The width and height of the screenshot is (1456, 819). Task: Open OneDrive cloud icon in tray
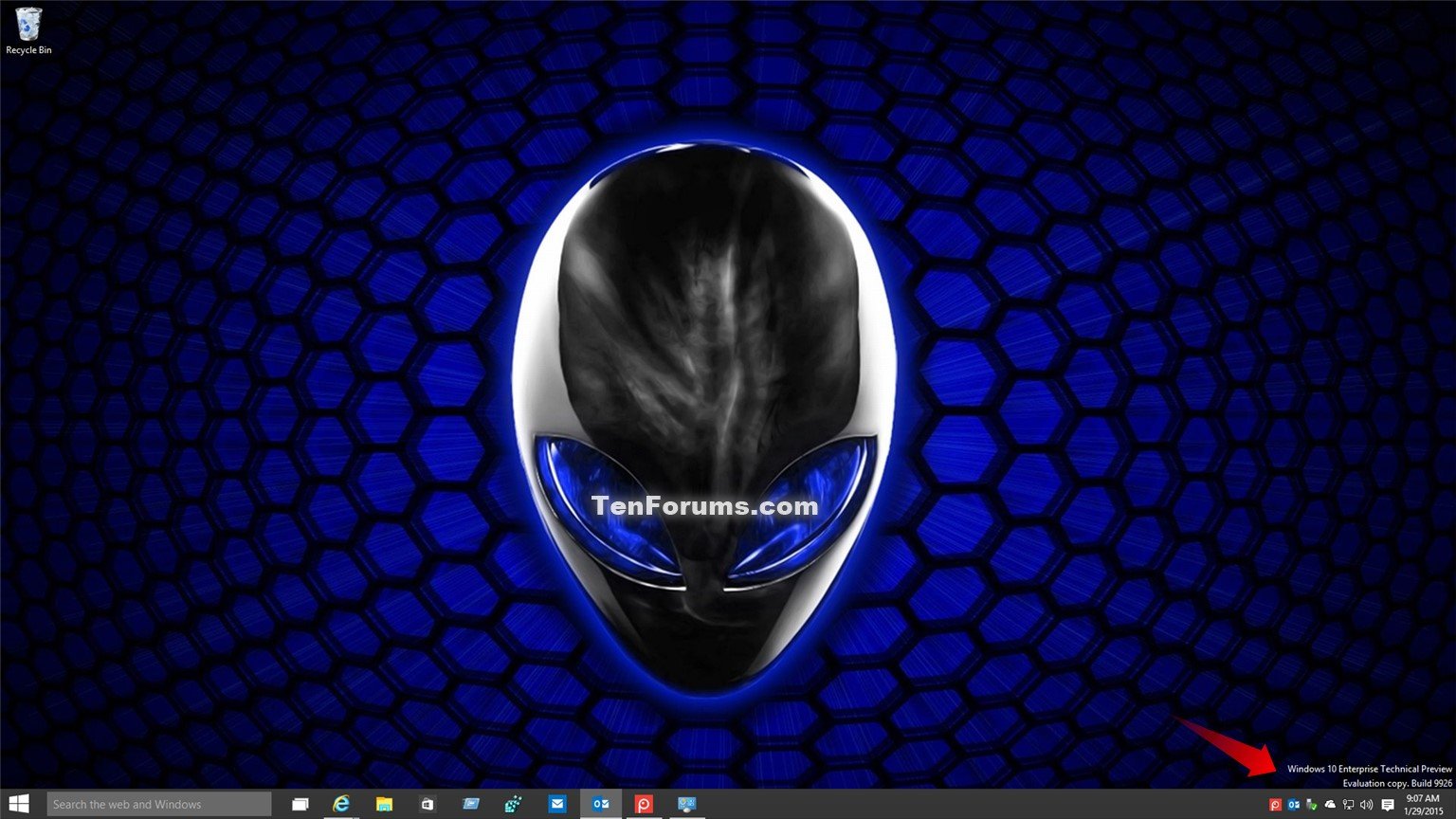[1330, 805]
